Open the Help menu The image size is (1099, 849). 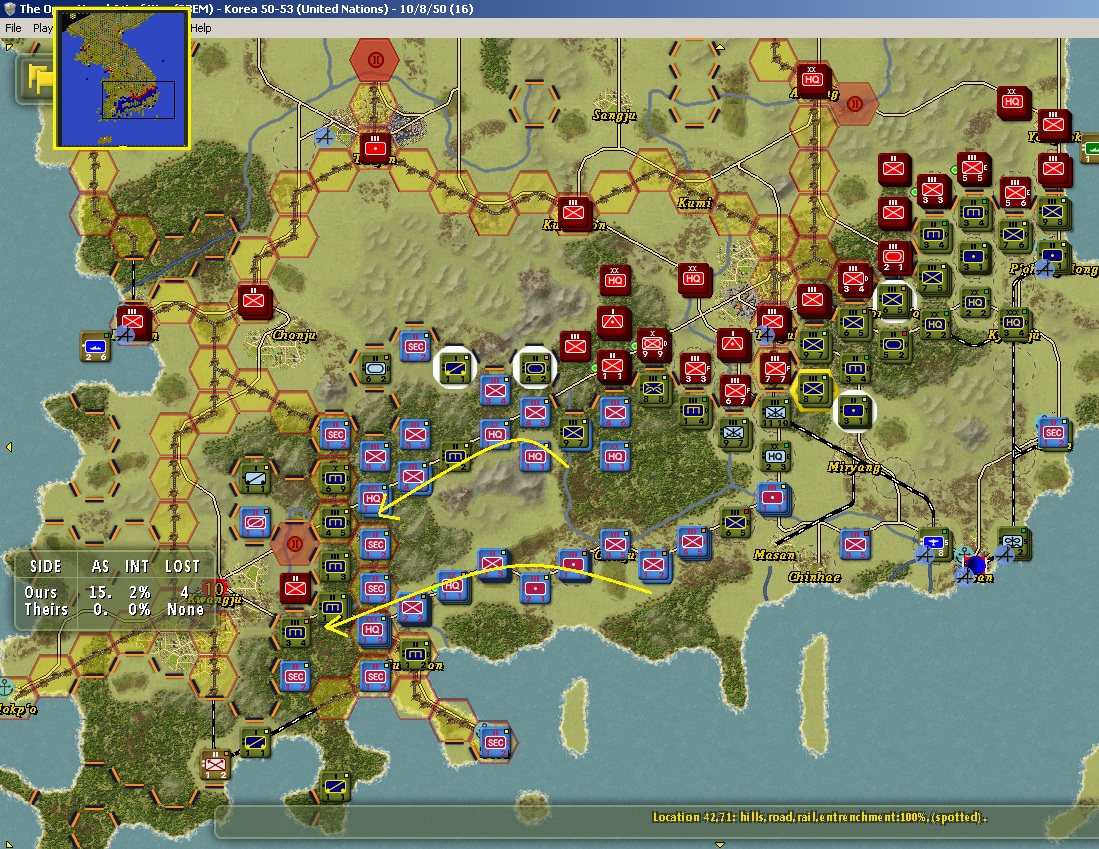pos(200,28)
